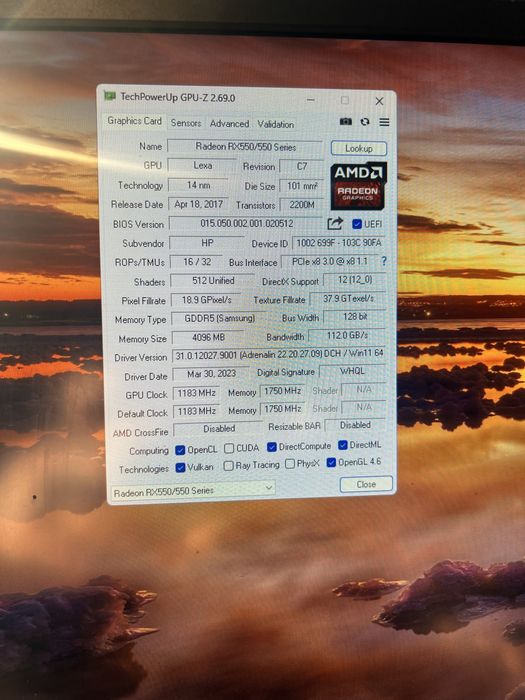Screen dimensions: 525x700
Task: Open the Radeon RX550/550 Series GPU dropdown
Action: 193,490
